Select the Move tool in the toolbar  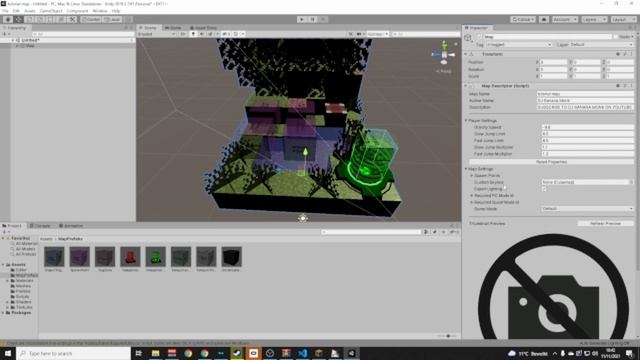(x=19, y=19)
